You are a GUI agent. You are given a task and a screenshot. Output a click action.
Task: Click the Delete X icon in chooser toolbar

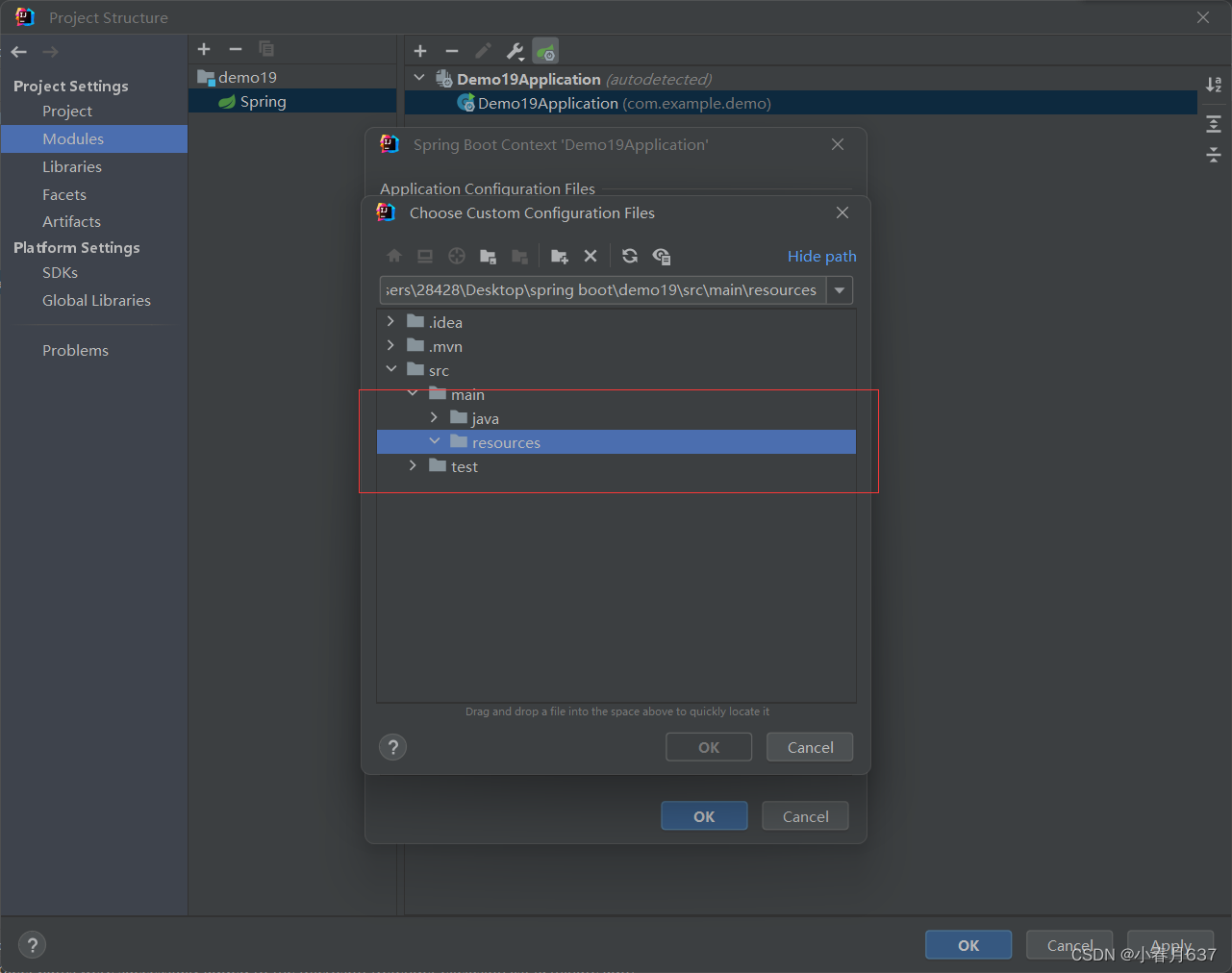tap(591, 256)
